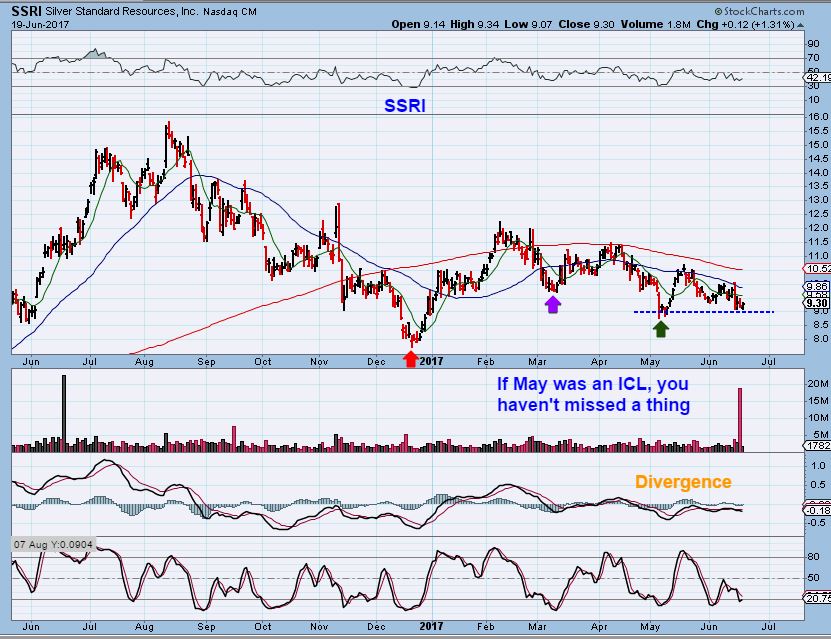Viewport: 831px width, 639px height.
Task: Click the 9.30 last price label on the axis
Action: click(x=817, y=303)
